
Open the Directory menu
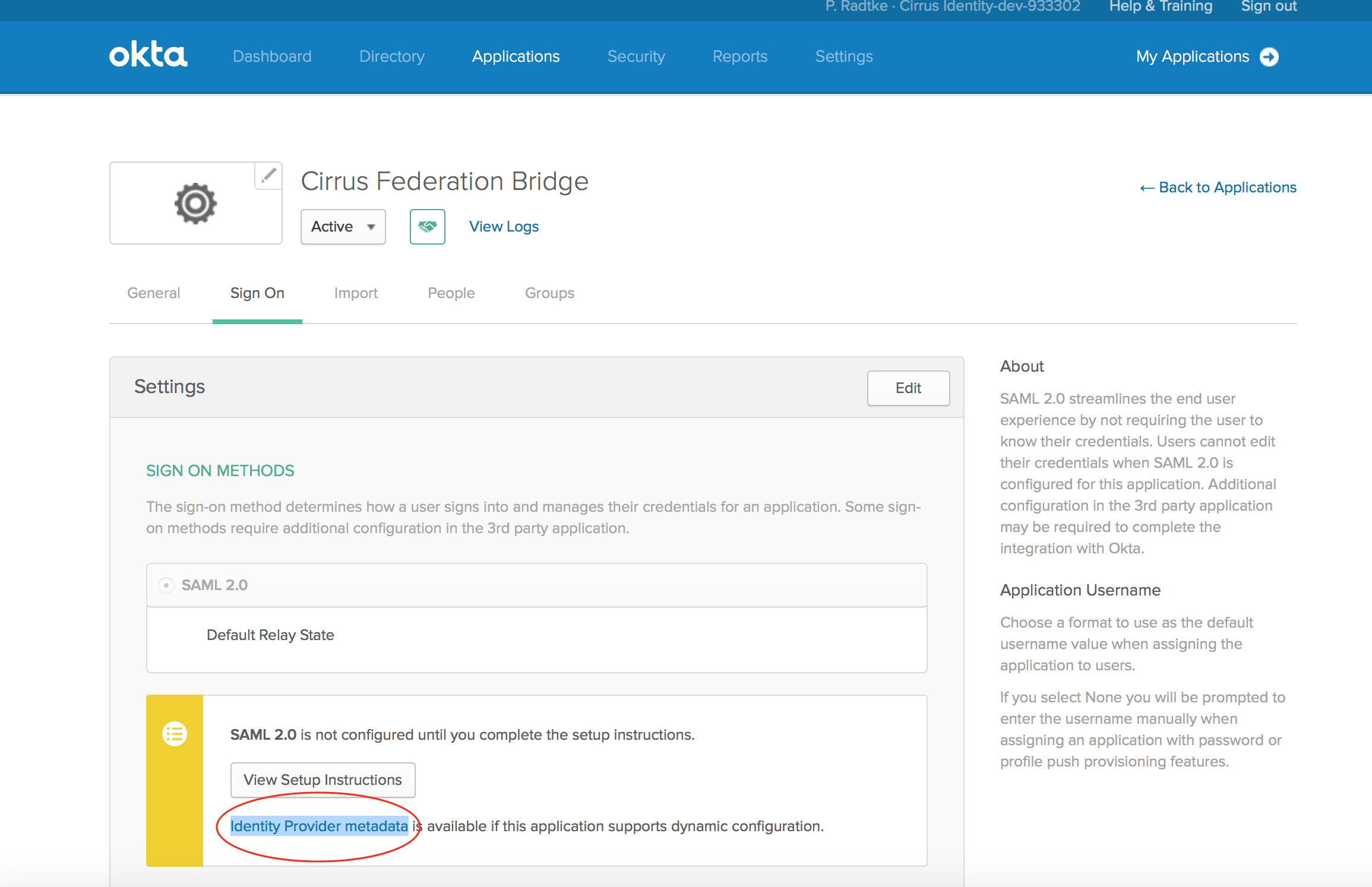click(x=392, y=56)
